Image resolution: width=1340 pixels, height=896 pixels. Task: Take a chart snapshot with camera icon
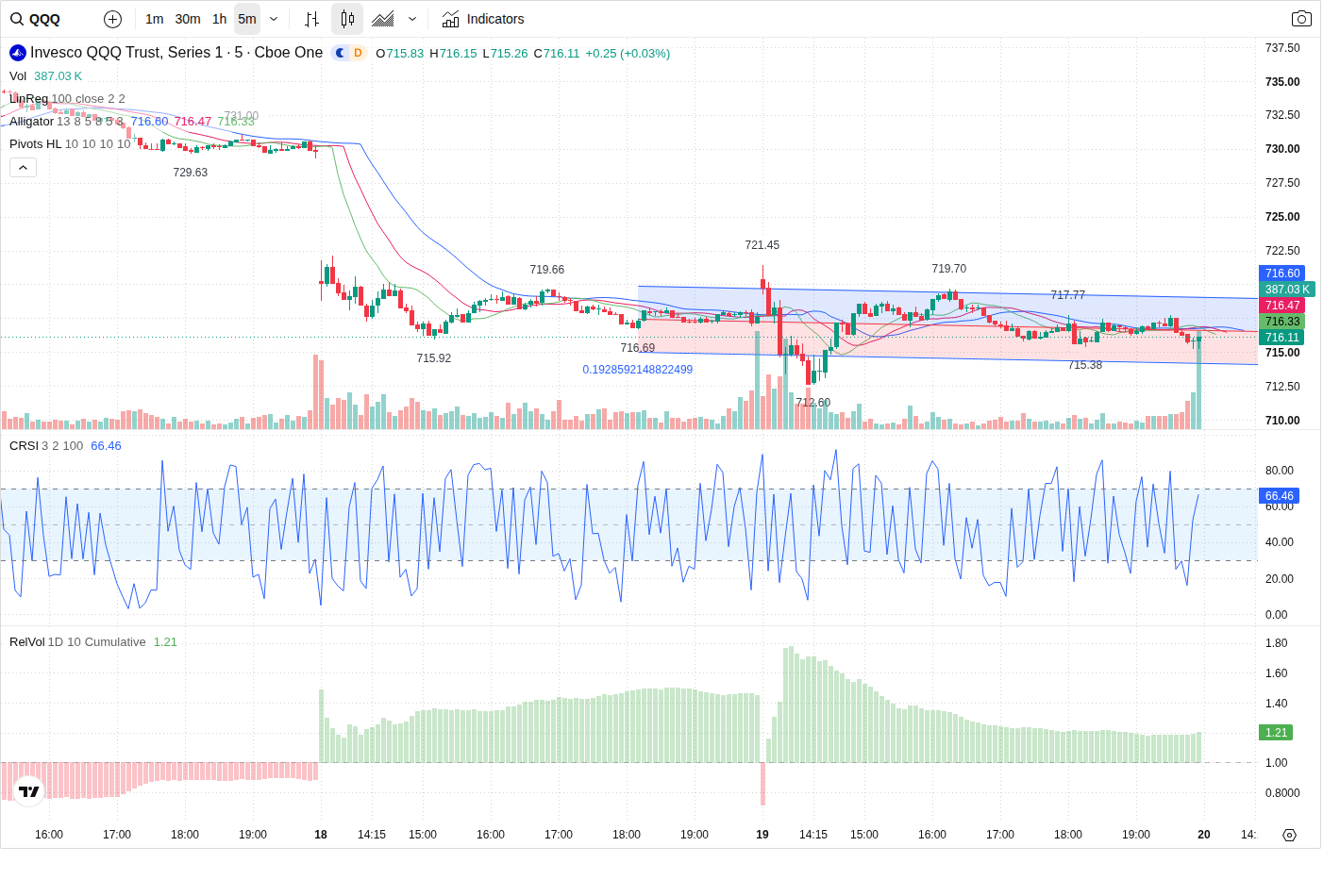click(1301, 19)
